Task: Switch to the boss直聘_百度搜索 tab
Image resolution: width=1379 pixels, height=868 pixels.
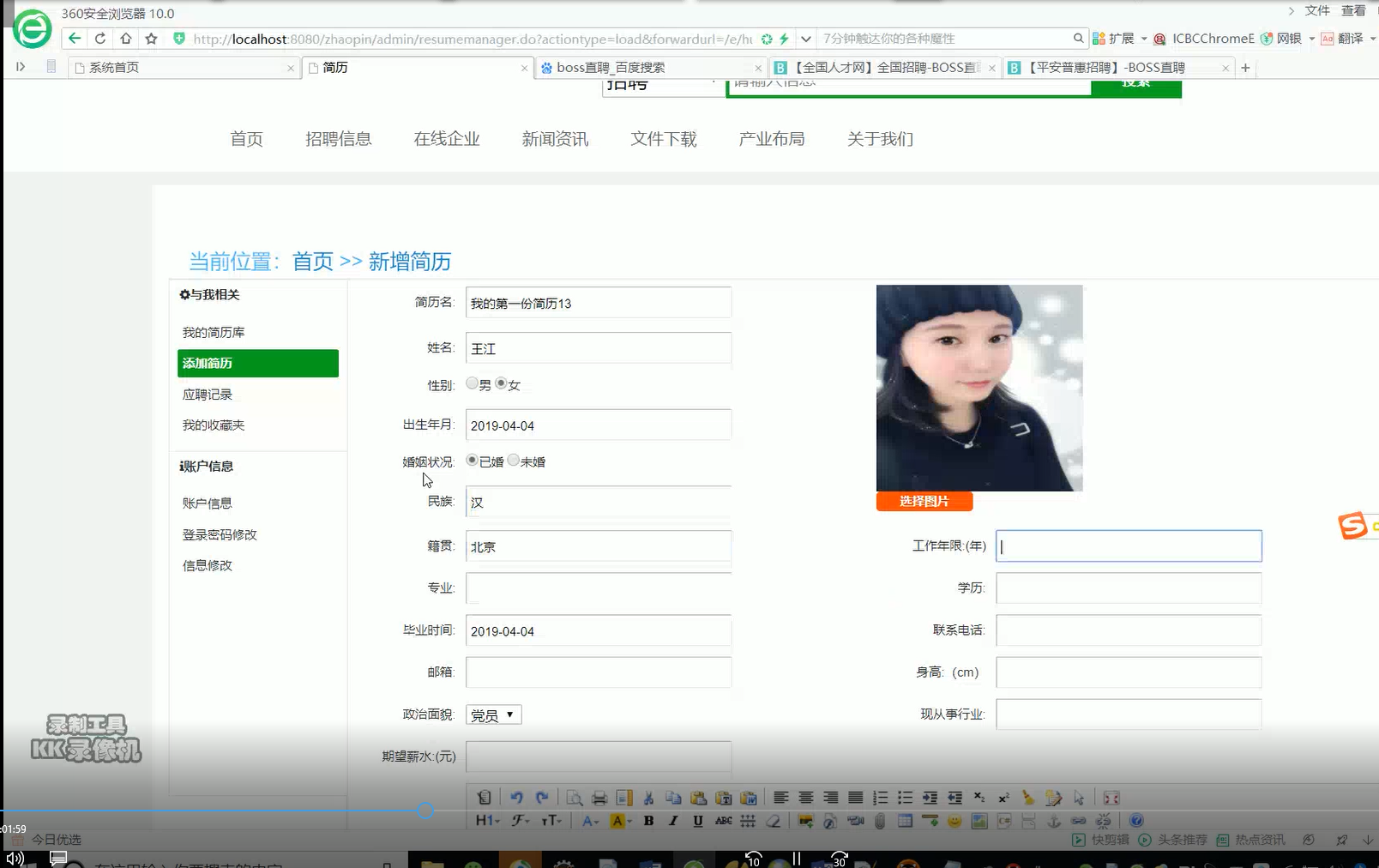Action: coord(610,68)
